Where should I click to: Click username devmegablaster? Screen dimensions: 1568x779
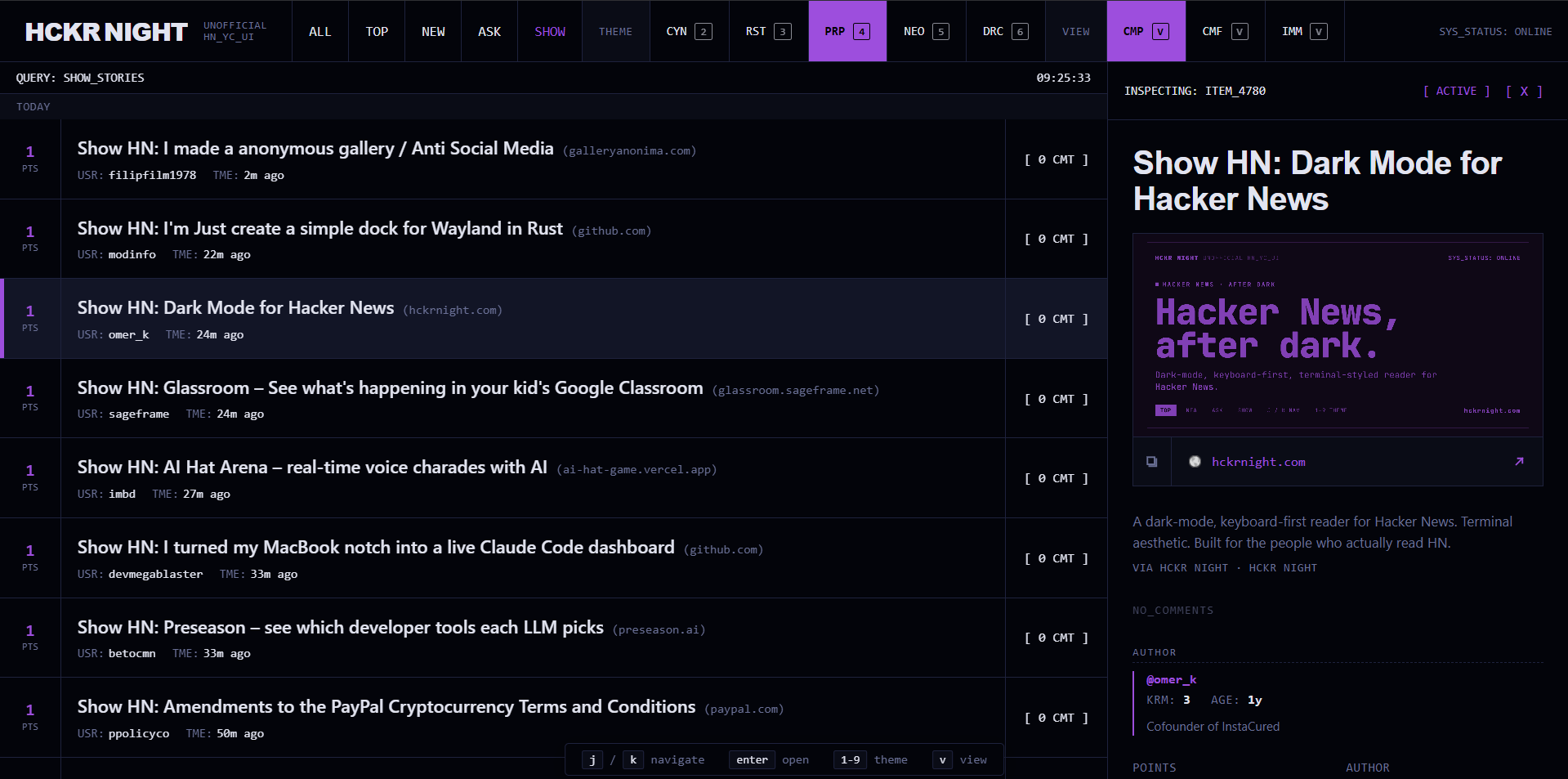(155, 574)
